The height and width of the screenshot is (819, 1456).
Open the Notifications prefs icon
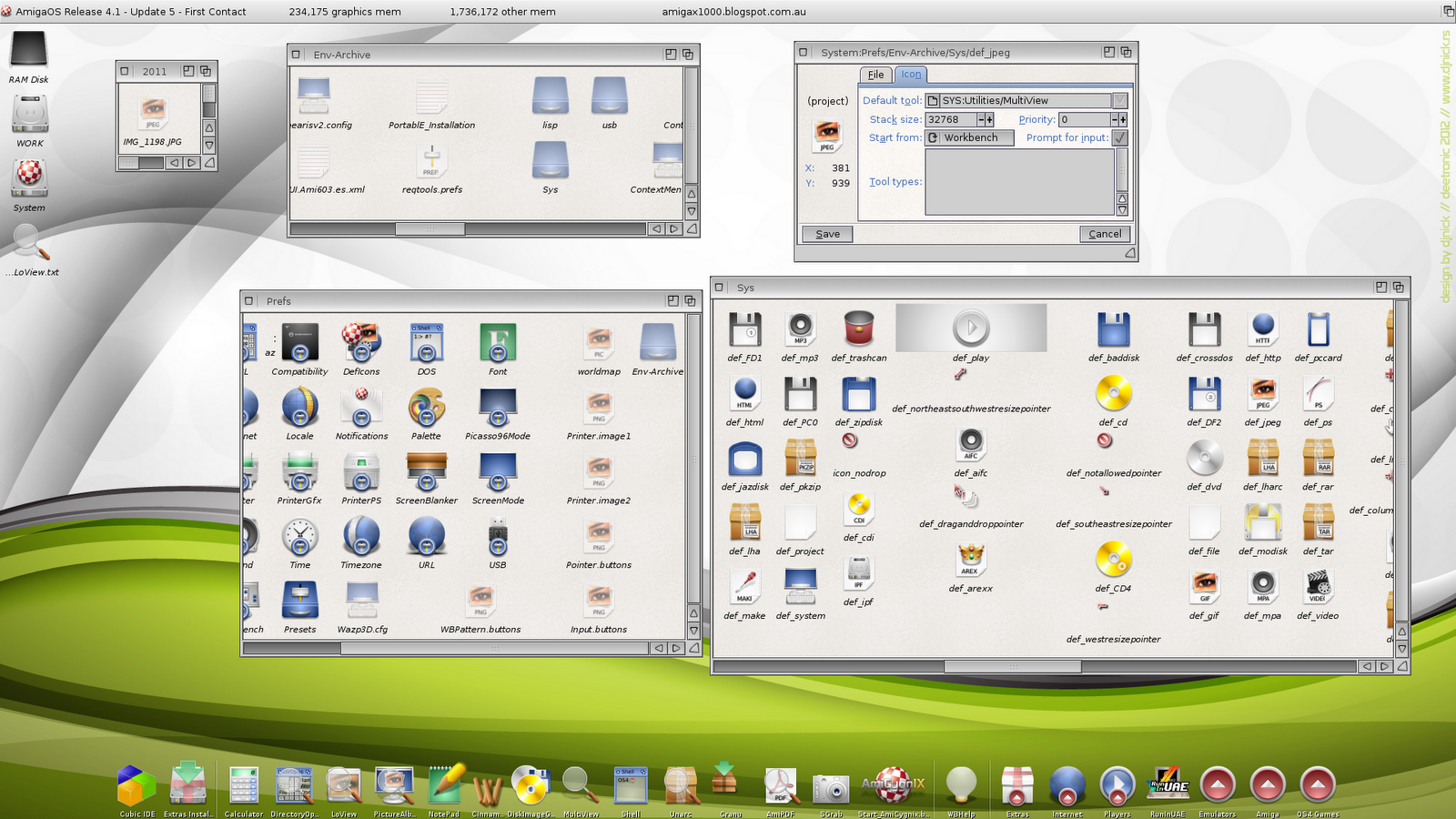click(361, 408)
